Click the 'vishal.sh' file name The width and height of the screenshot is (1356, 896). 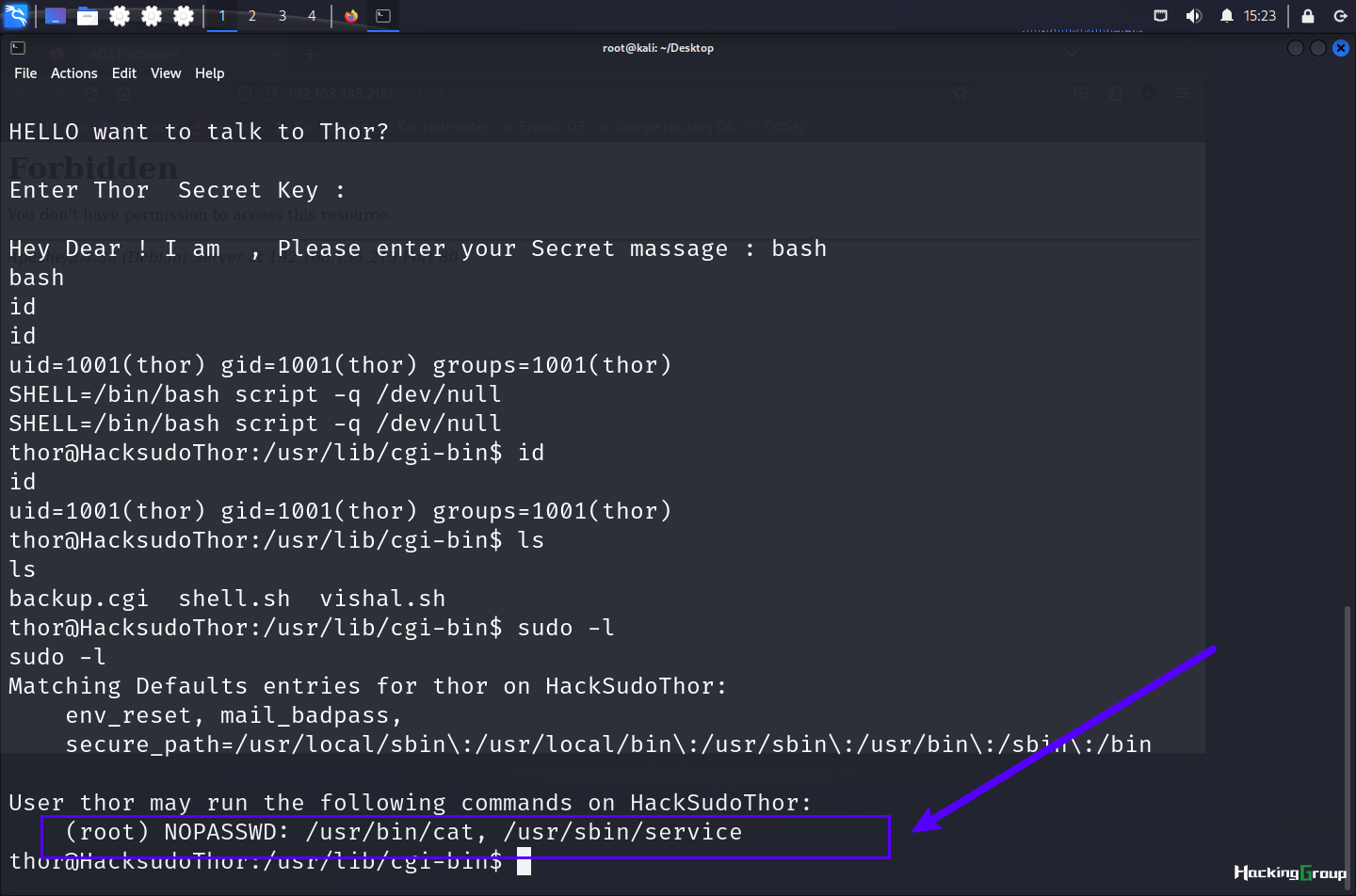382,599
